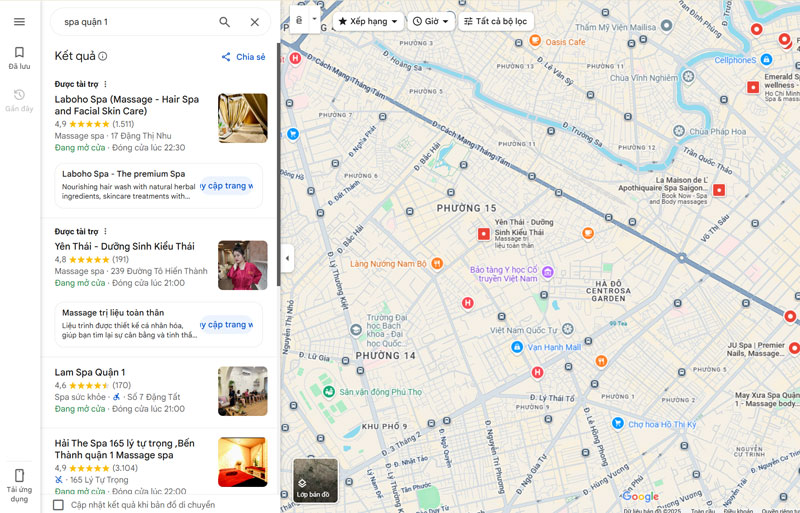
Task: Open sponsored options menu above Yên Thái
Action: point(106,232)
